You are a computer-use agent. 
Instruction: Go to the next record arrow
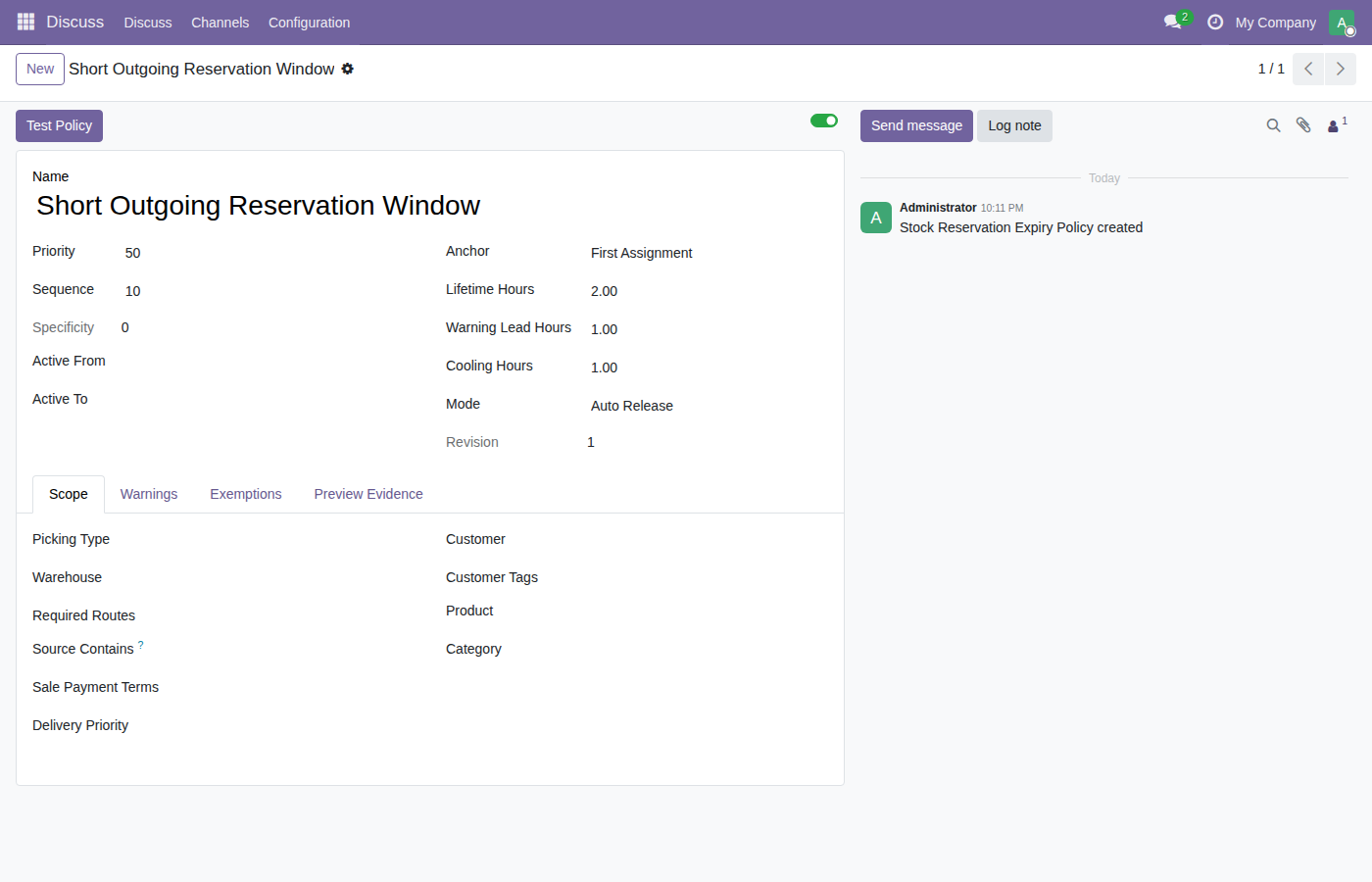[1341, 69]
